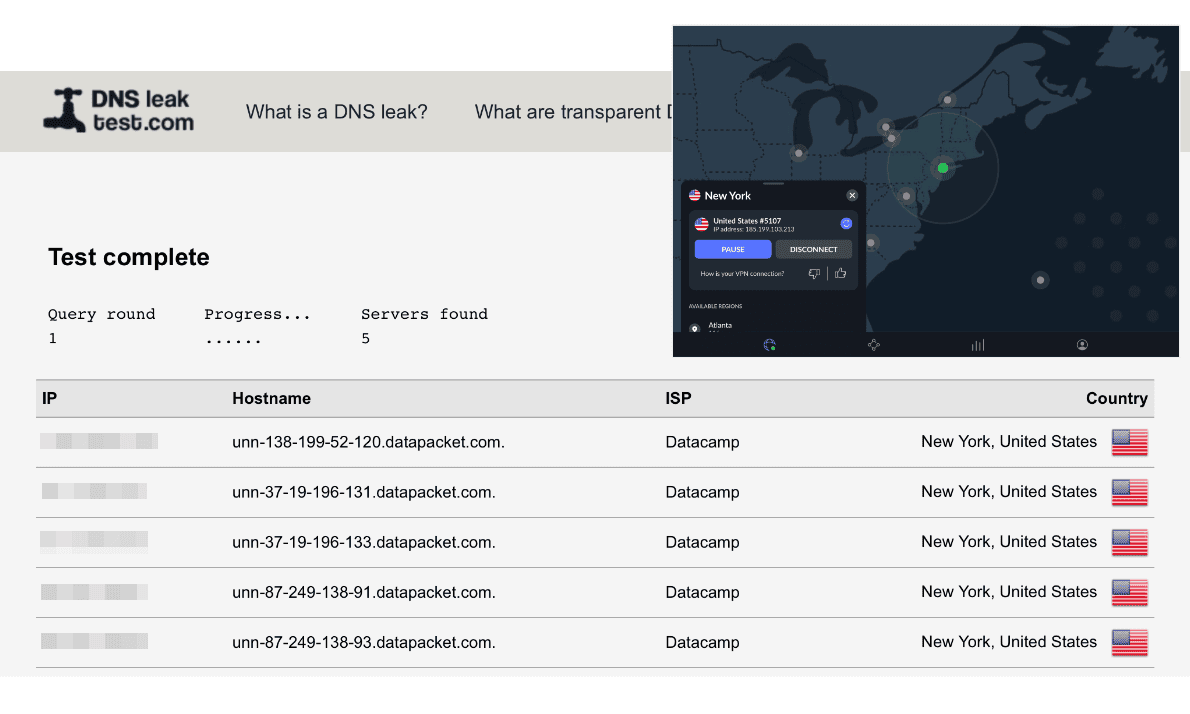
Task: Open the statistics bars icon in VPN bottom bar
Action: [x=978, y=344]
